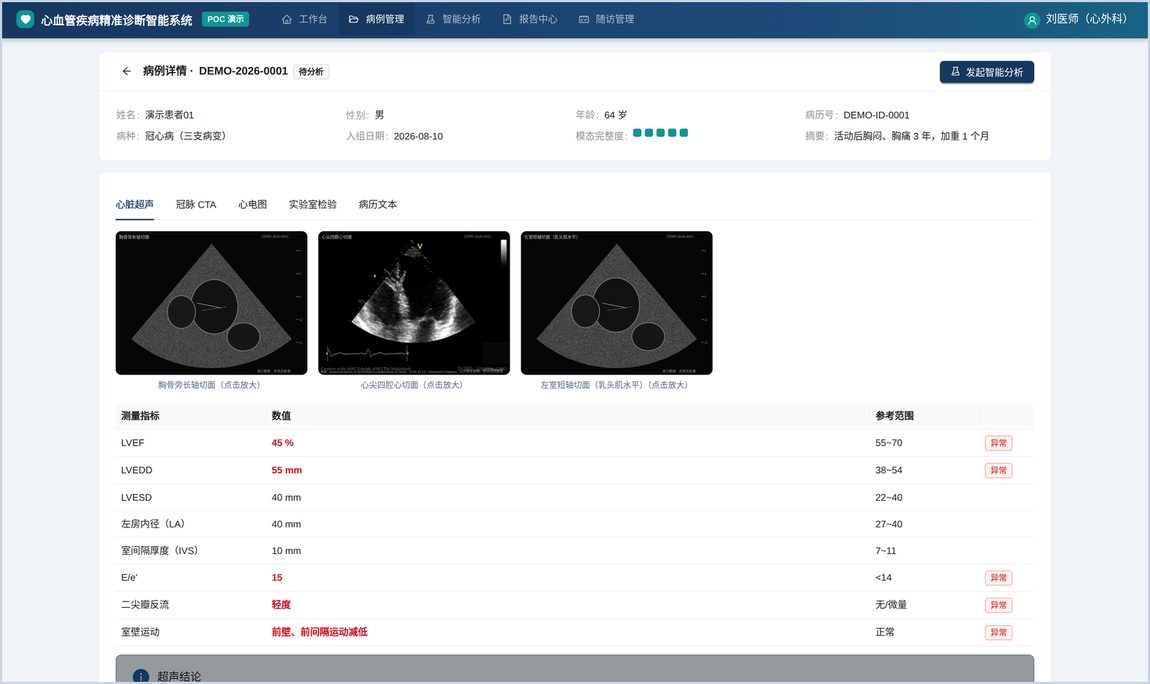Viewport: 1150px width, 684px height.
Task: Click the heart logo icon
Action: click(x=26, y=20)
